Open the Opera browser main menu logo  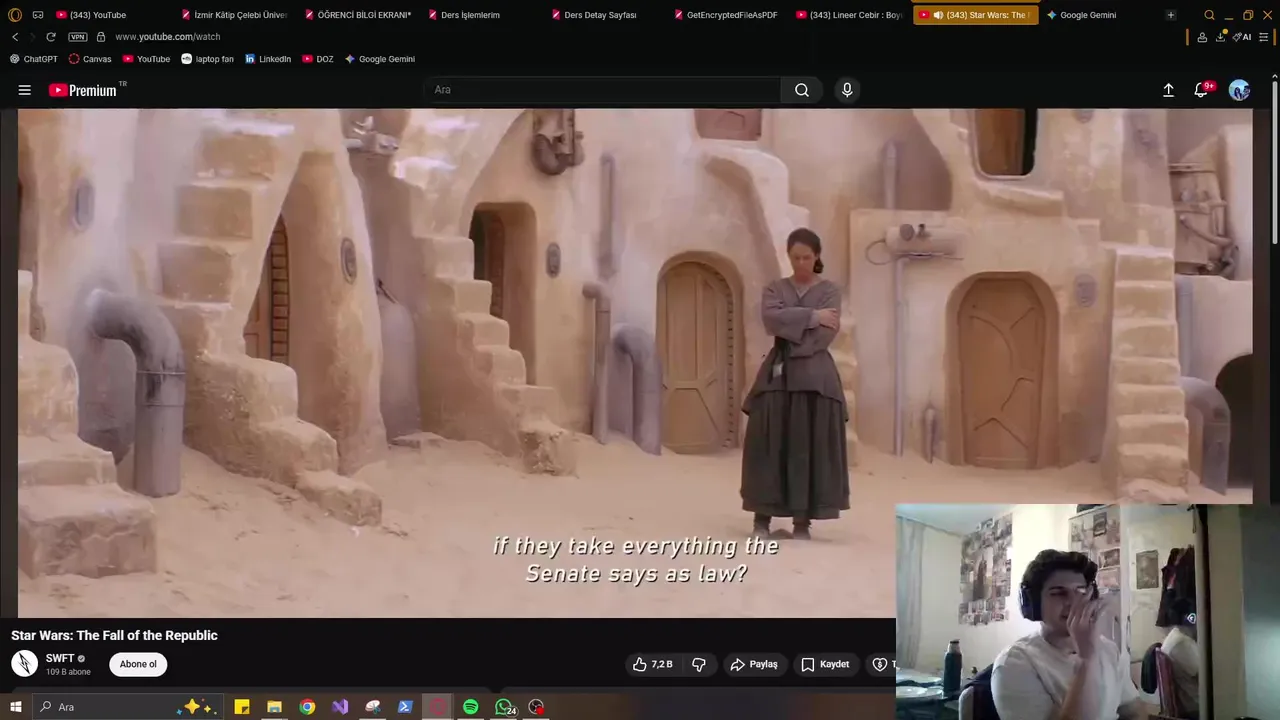click(x=15, y=15)
